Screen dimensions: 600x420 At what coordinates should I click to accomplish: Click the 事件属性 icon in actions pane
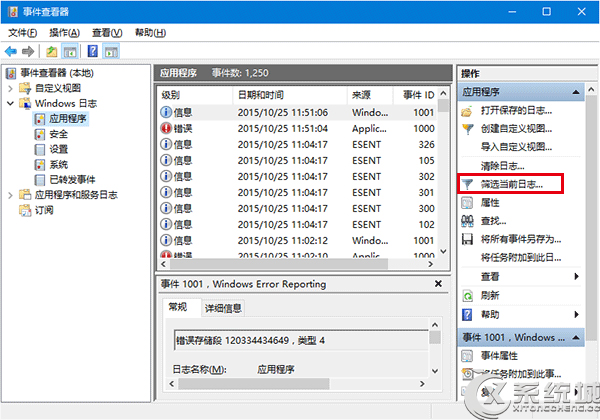467,356
